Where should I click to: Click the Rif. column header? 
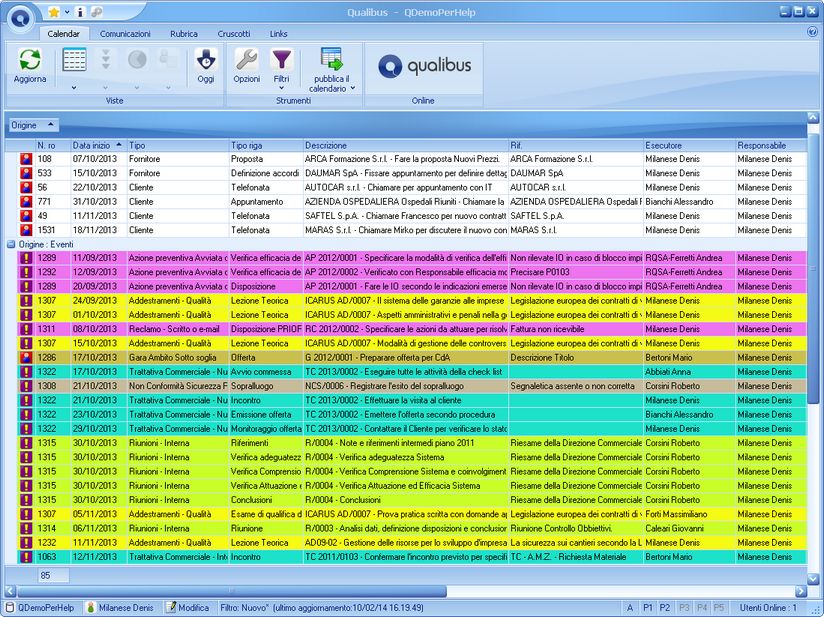[x=576, y=145]
